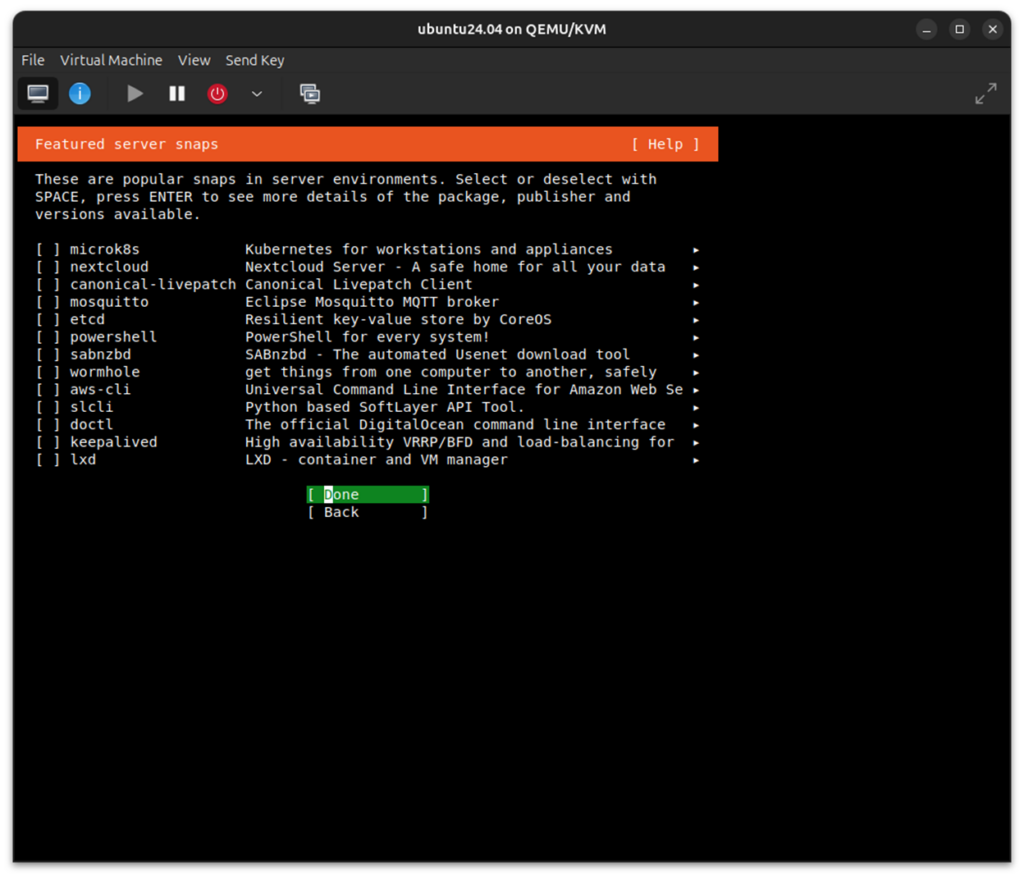Screen dimensions: 1024x878
Task: Expand details arrow for canonical-livepatch row
Action: 696,285
